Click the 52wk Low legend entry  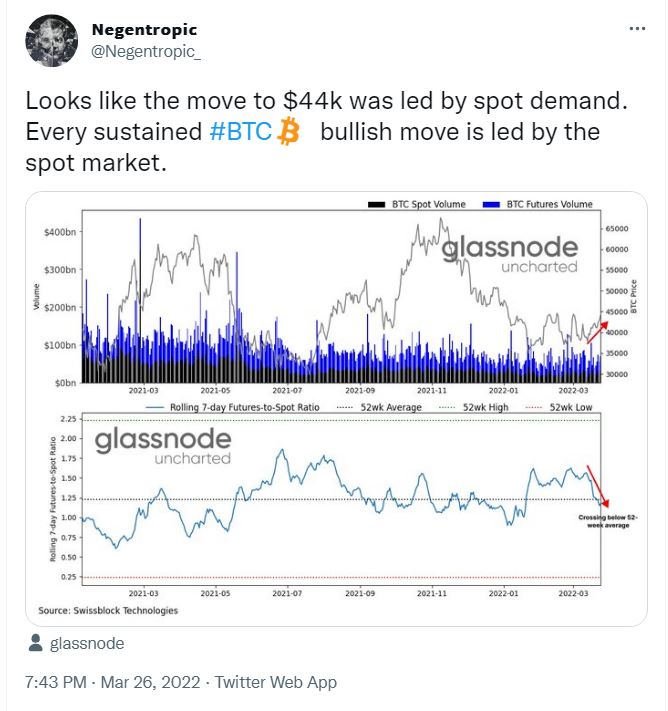[559, 407]
